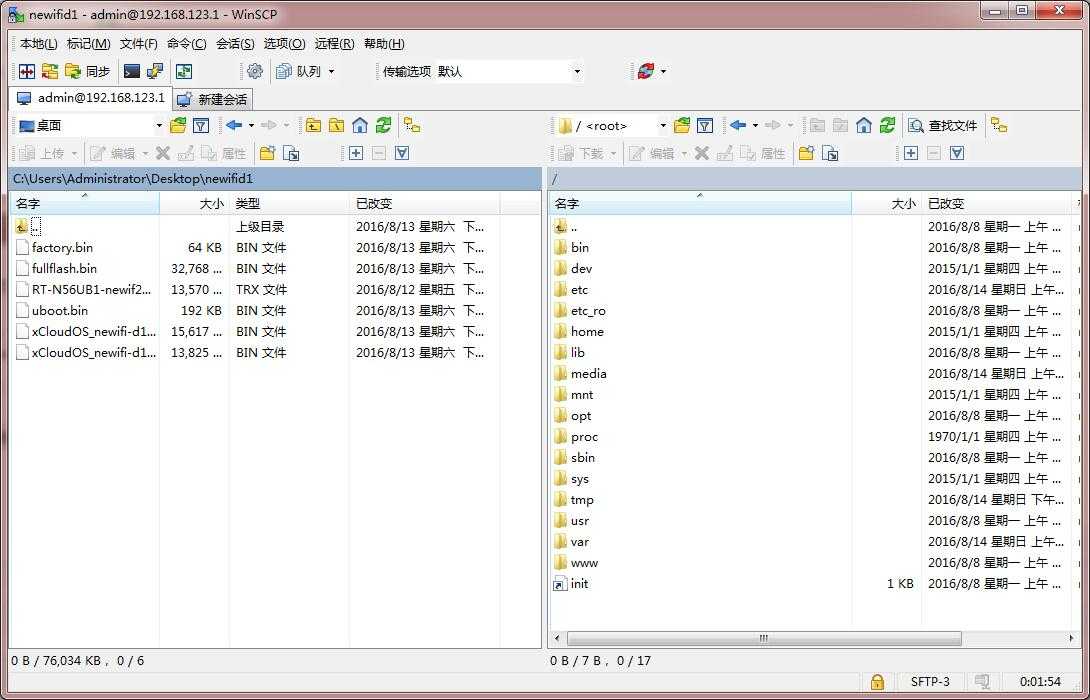Open preferences via the gear icon

[255, 72]
